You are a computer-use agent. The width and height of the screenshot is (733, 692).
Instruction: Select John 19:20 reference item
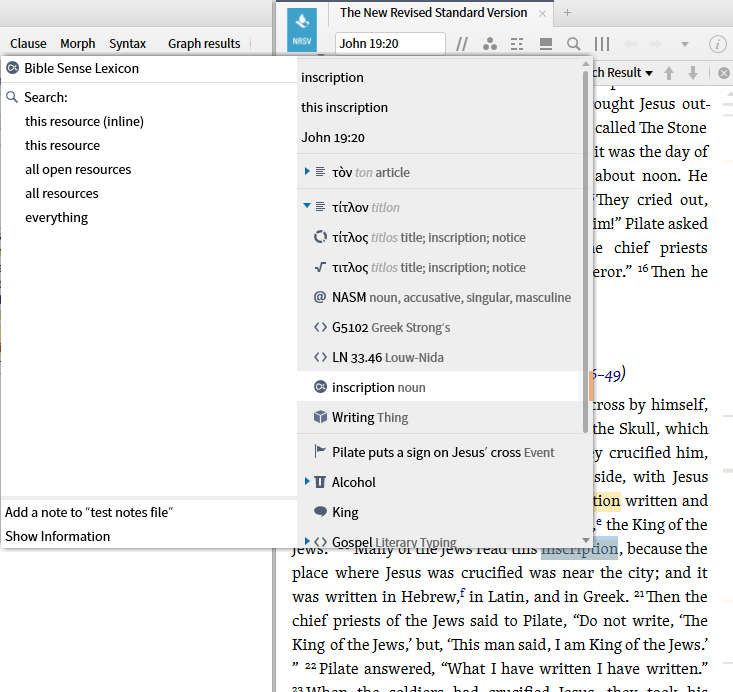click(x=332, y=137)
